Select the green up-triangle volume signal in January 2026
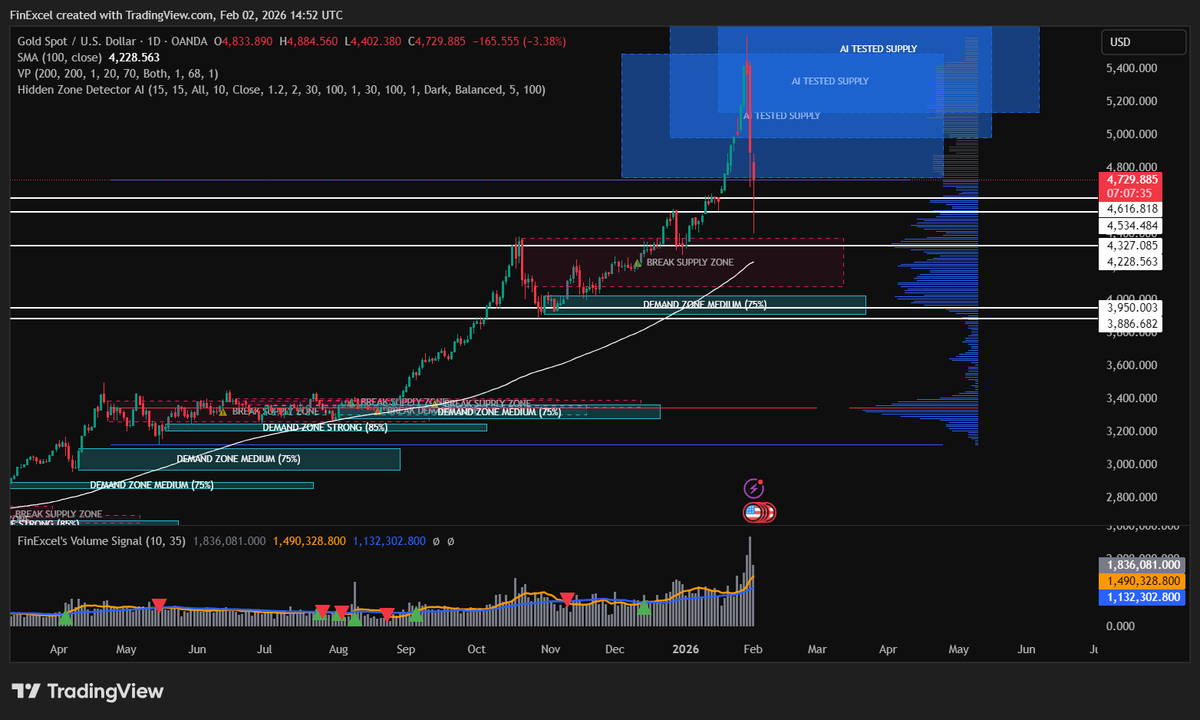 tap(645, 607)
